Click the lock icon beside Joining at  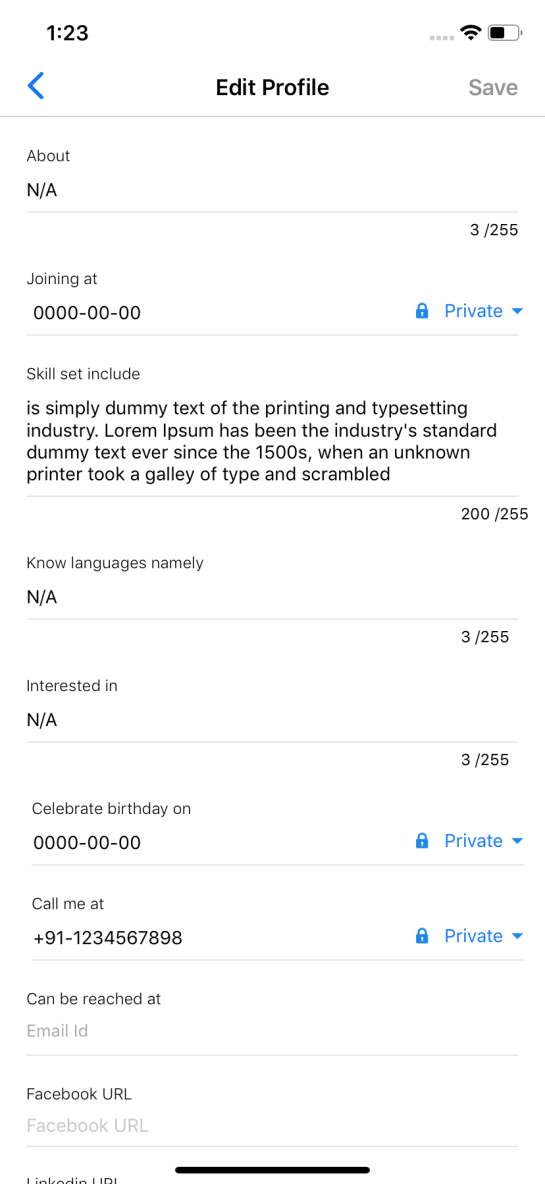pyautogui.click(x=422, y=311)
